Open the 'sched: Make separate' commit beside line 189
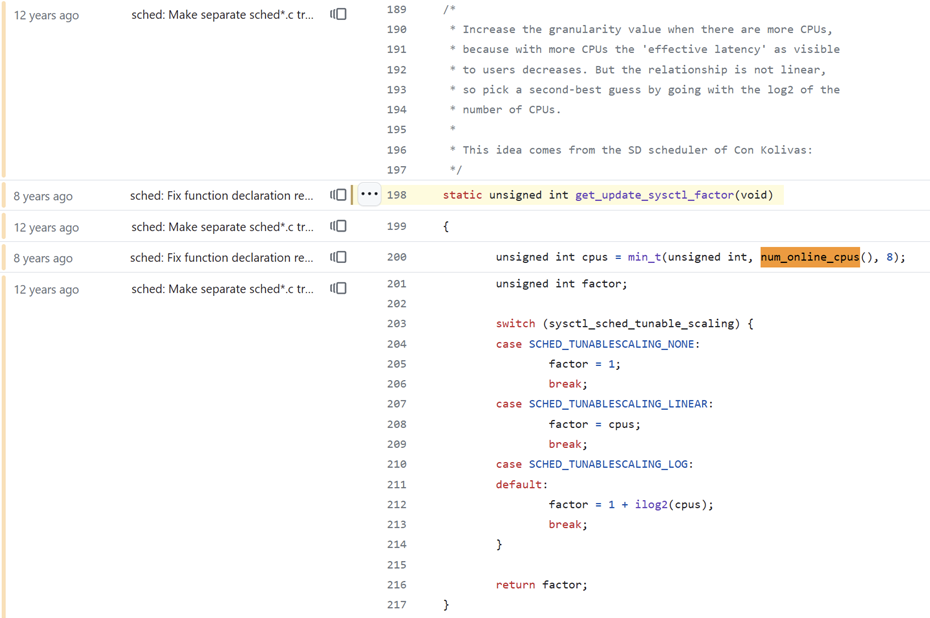The image size is (930, 618). pyautogui.click(x=222, y=15)
